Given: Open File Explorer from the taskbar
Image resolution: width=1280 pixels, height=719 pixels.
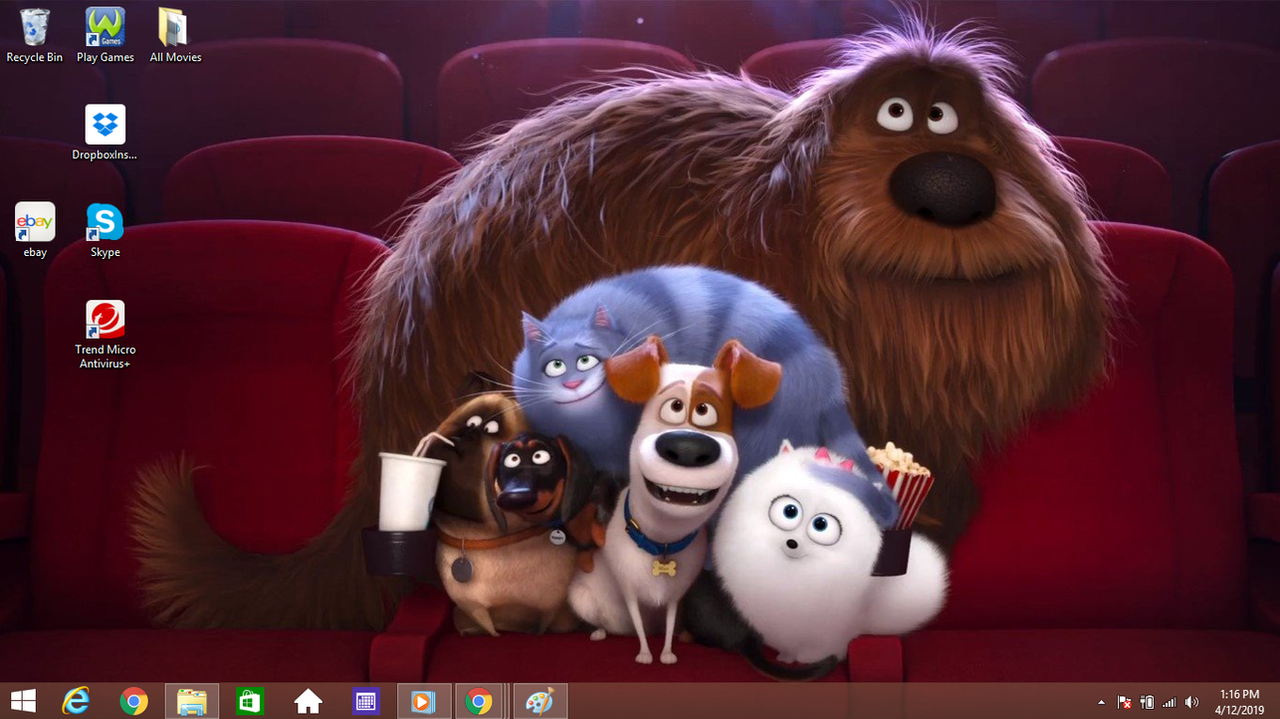Looking at the screenshot, I should (192, 701).
